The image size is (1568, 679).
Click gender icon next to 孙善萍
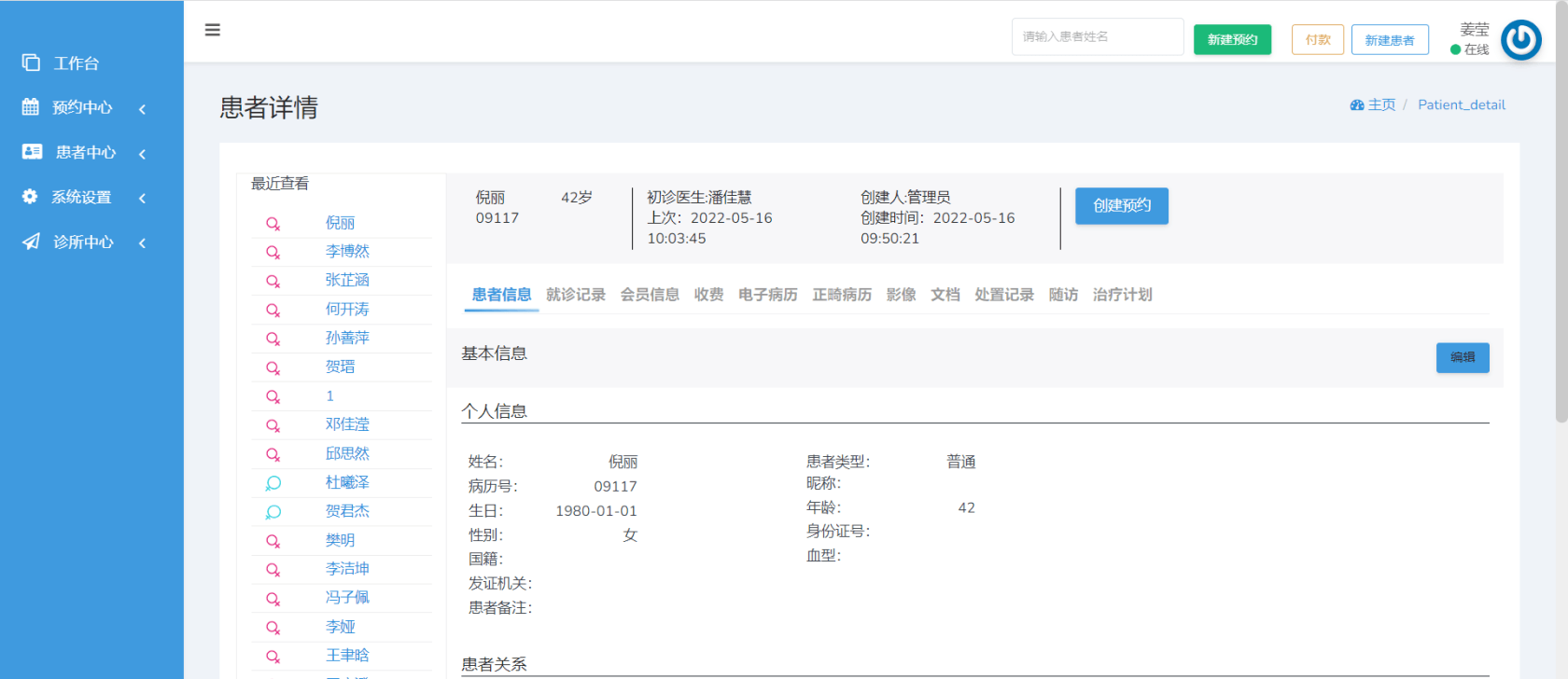coord(273,339)
